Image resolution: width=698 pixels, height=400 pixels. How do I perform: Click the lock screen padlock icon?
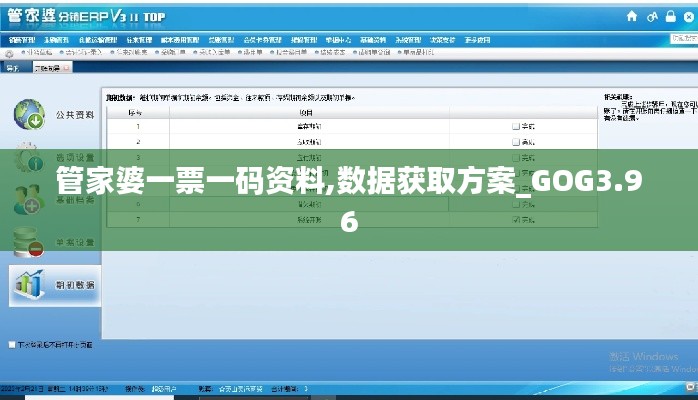670,17
